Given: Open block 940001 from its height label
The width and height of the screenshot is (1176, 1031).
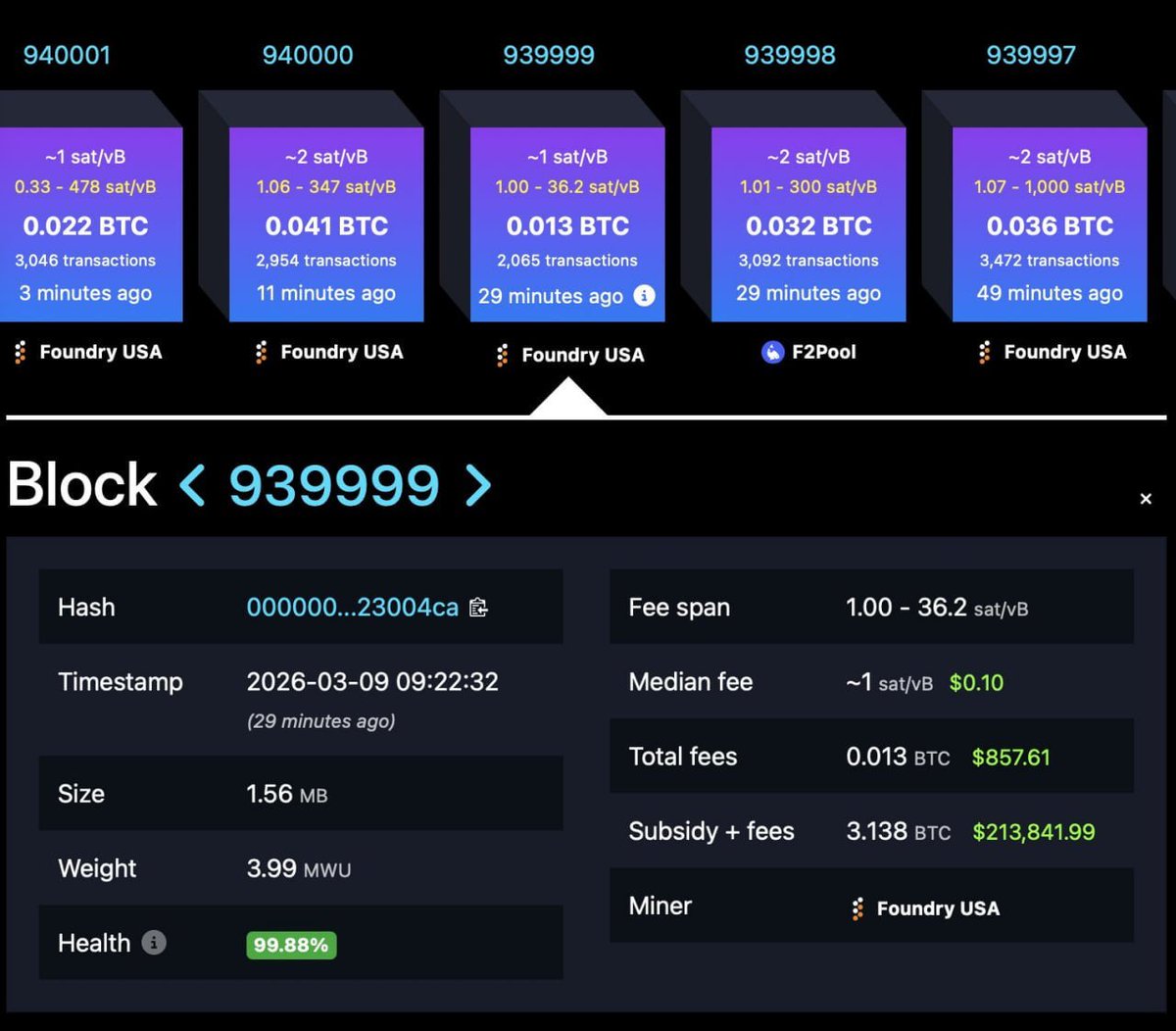Looking at the screenshot, I should [67, 55].
